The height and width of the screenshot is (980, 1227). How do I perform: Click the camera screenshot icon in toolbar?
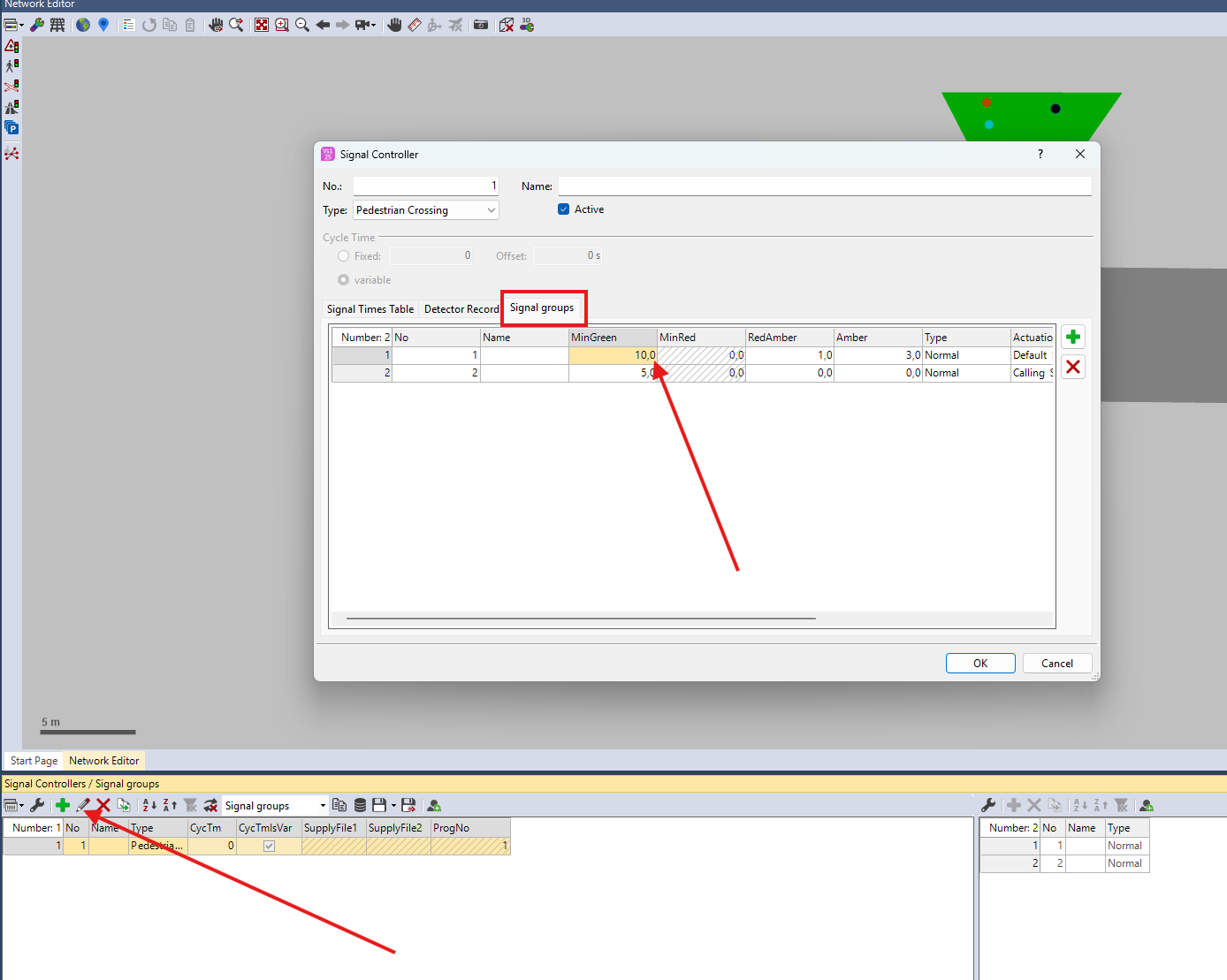(x=481, y=25)
